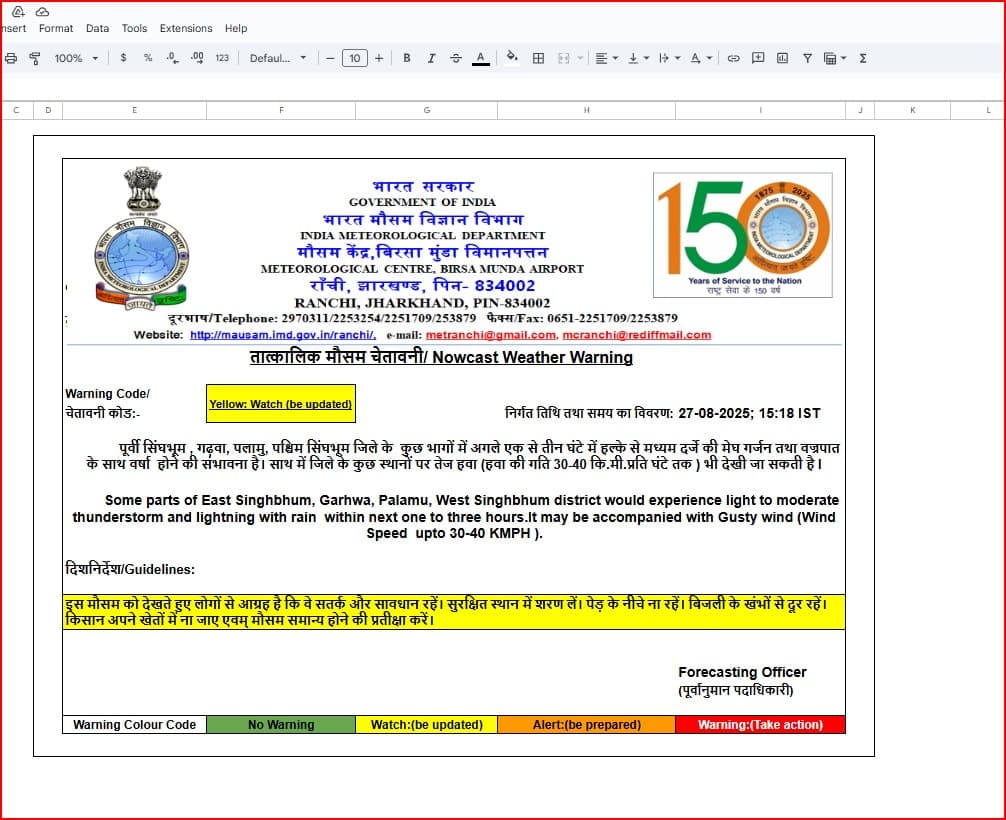The height and width of the screenshot is (820, 1006).
Task: Insert link using the chain icon
Action: pyautogui.click(x=733, y=58)
